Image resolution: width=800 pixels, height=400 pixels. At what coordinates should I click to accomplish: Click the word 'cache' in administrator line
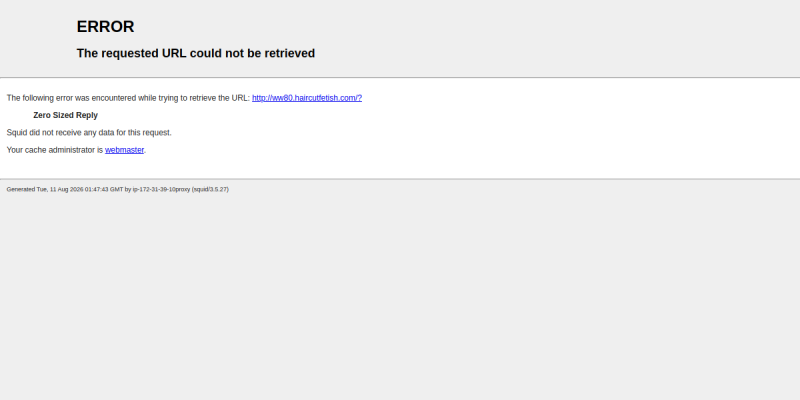coord(35,150)
